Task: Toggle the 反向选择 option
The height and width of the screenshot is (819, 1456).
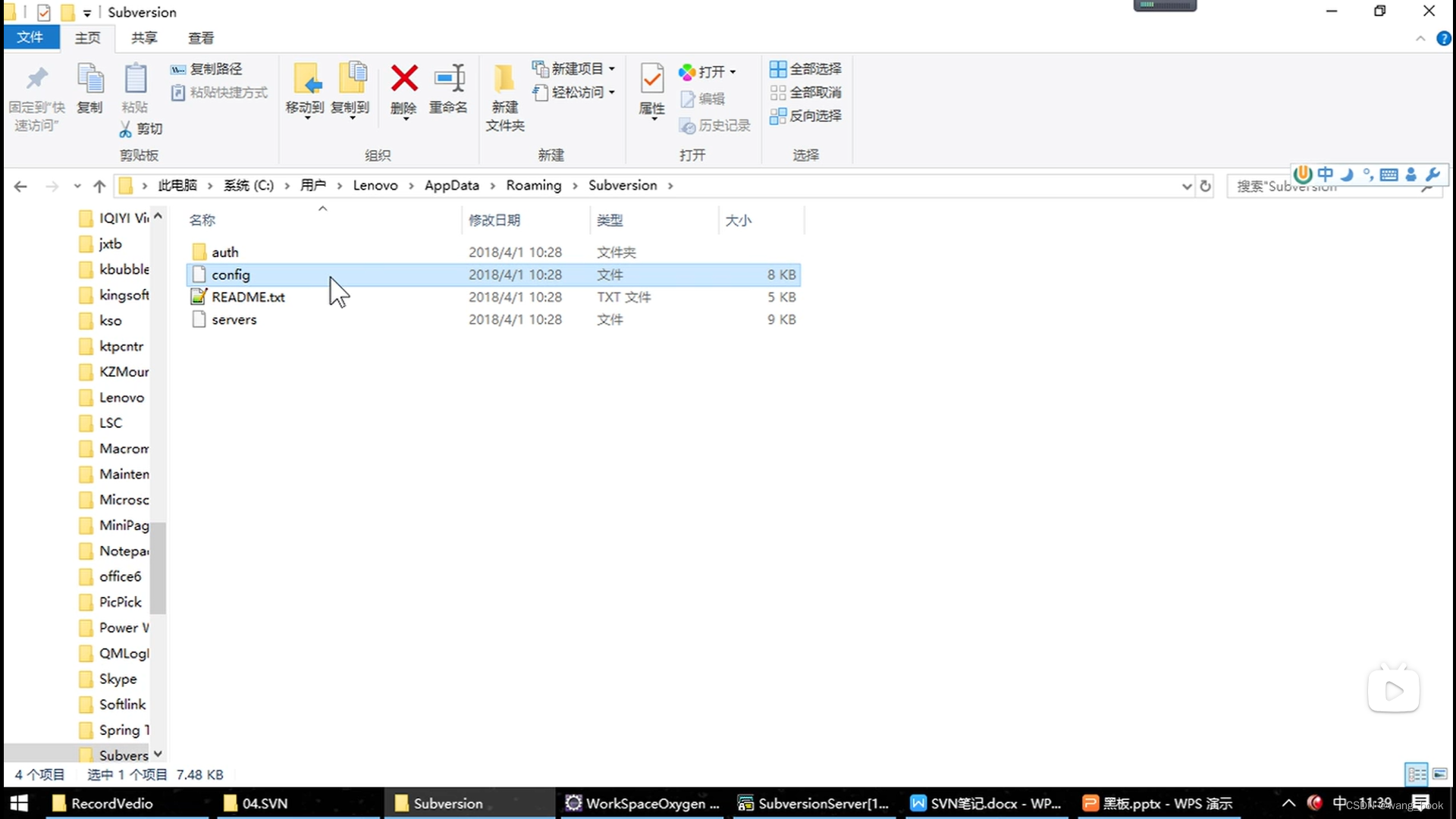Action: (x=807, y=115)
